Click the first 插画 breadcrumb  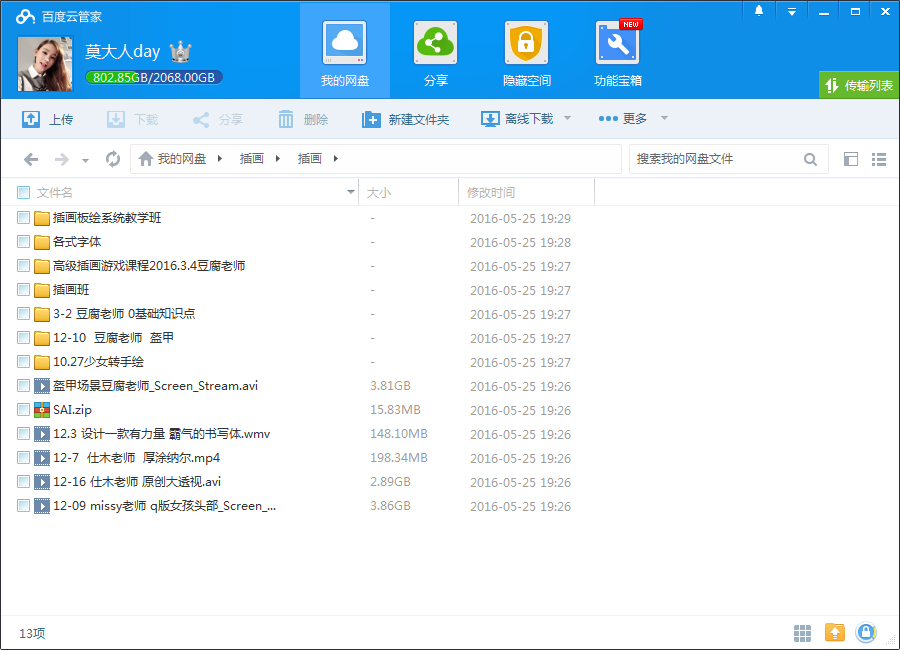click(251, 158)
